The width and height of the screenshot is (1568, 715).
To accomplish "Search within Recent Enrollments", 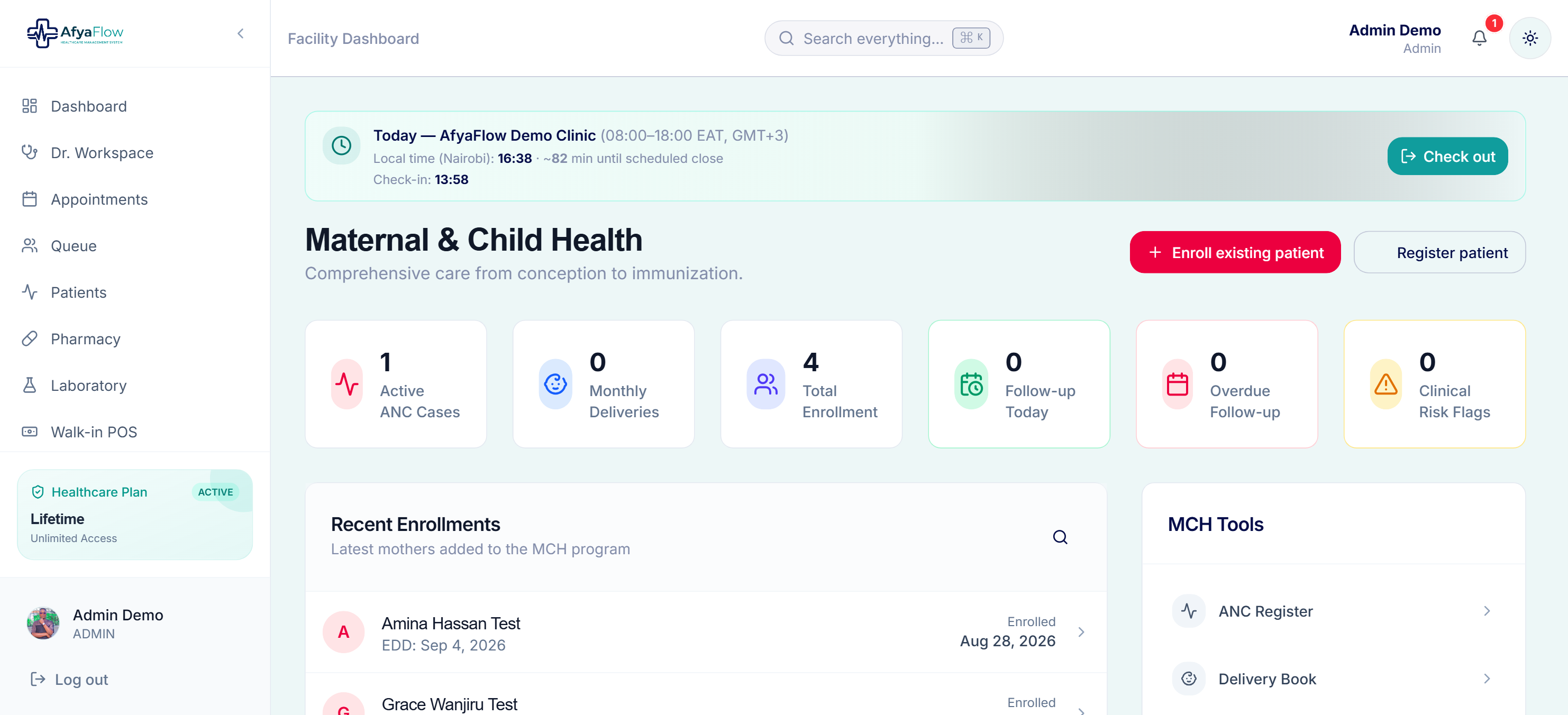I will pos(1060,537).
